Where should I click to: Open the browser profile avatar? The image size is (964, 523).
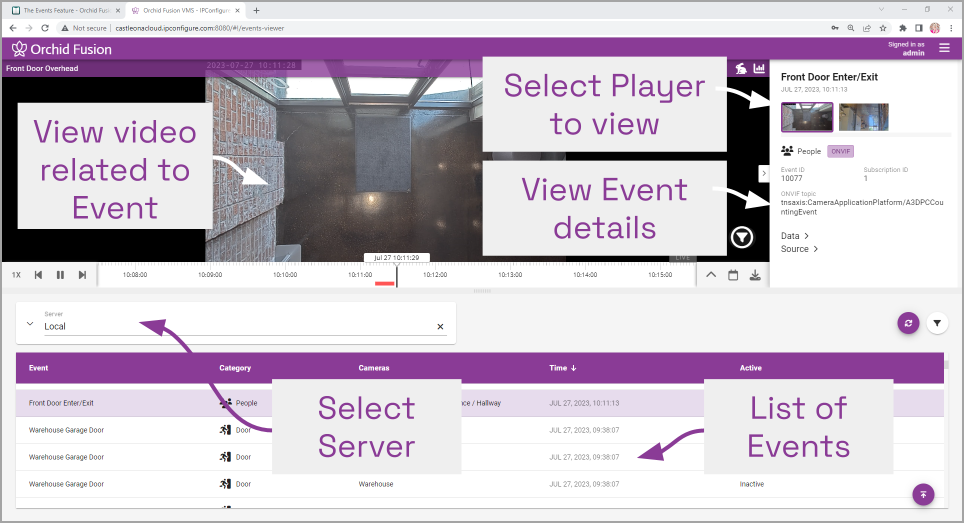coord(935,28)
